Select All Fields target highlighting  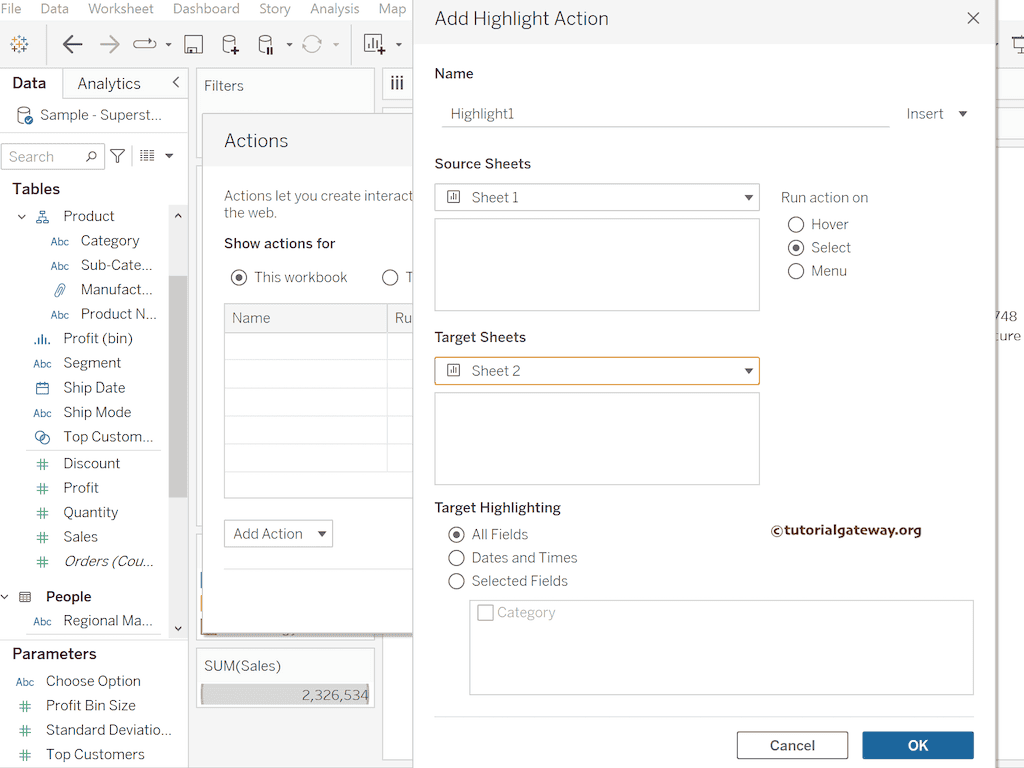(456, 535)
